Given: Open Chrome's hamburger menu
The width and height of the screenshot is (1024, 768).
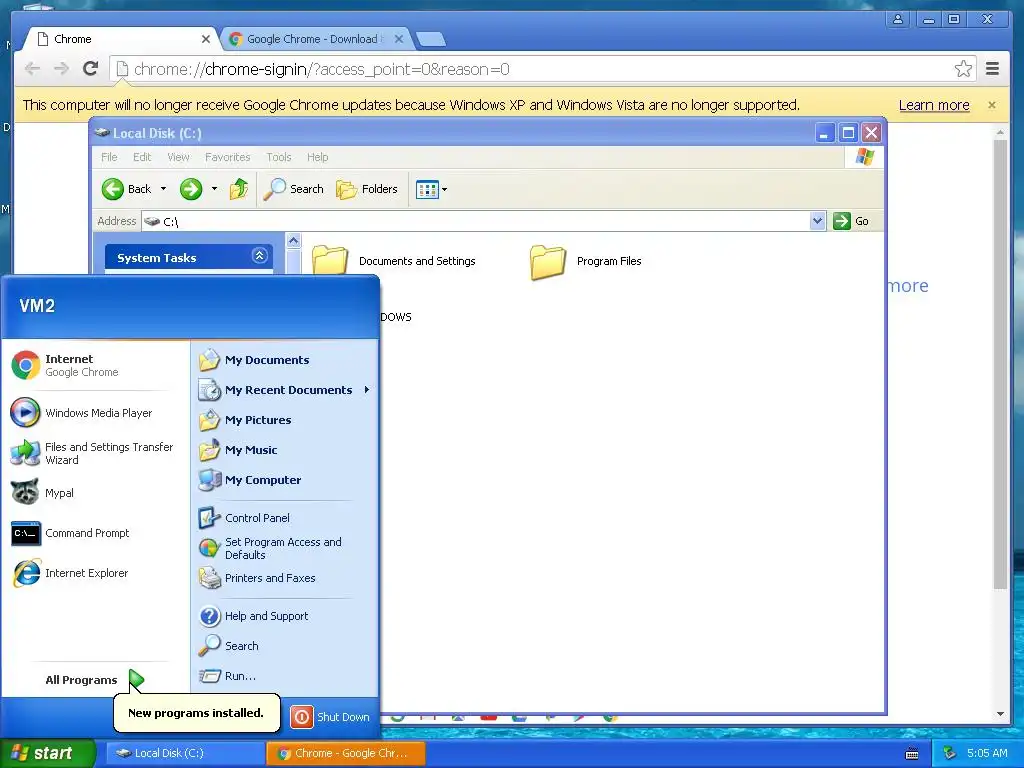Looking at the screenshot, I should pyautogui.click(x=992, y=69).
